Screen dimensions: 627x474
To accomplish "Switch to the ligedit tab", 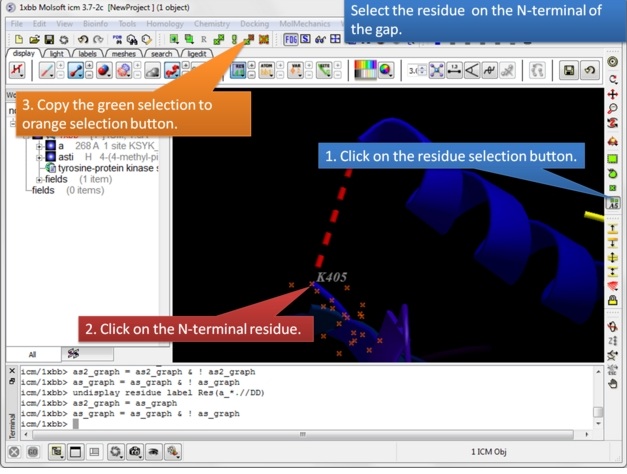I will 197,54.
